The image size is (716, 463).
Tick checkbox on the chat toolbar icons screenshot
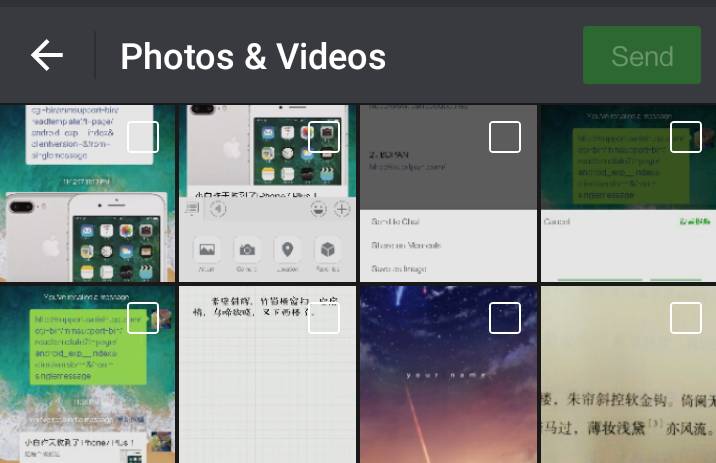click(x=324, y=137)
